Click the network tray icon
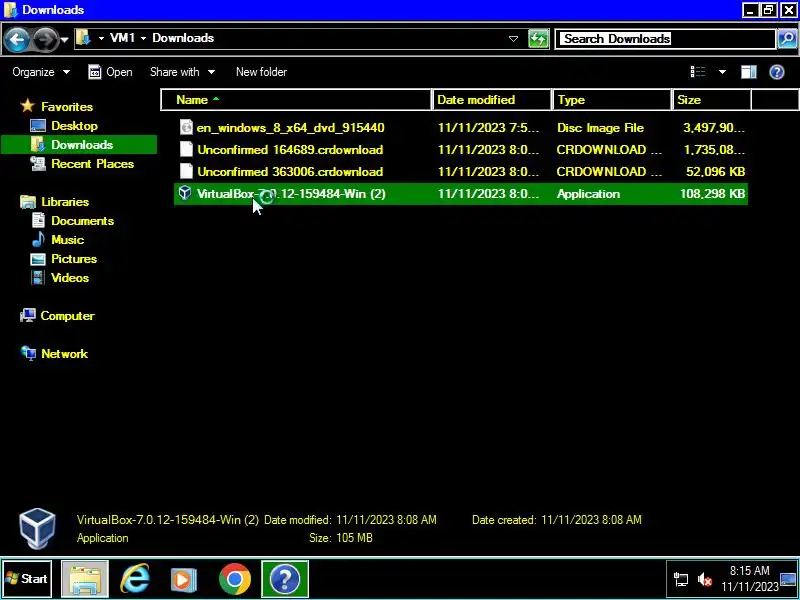 (681, 579)
